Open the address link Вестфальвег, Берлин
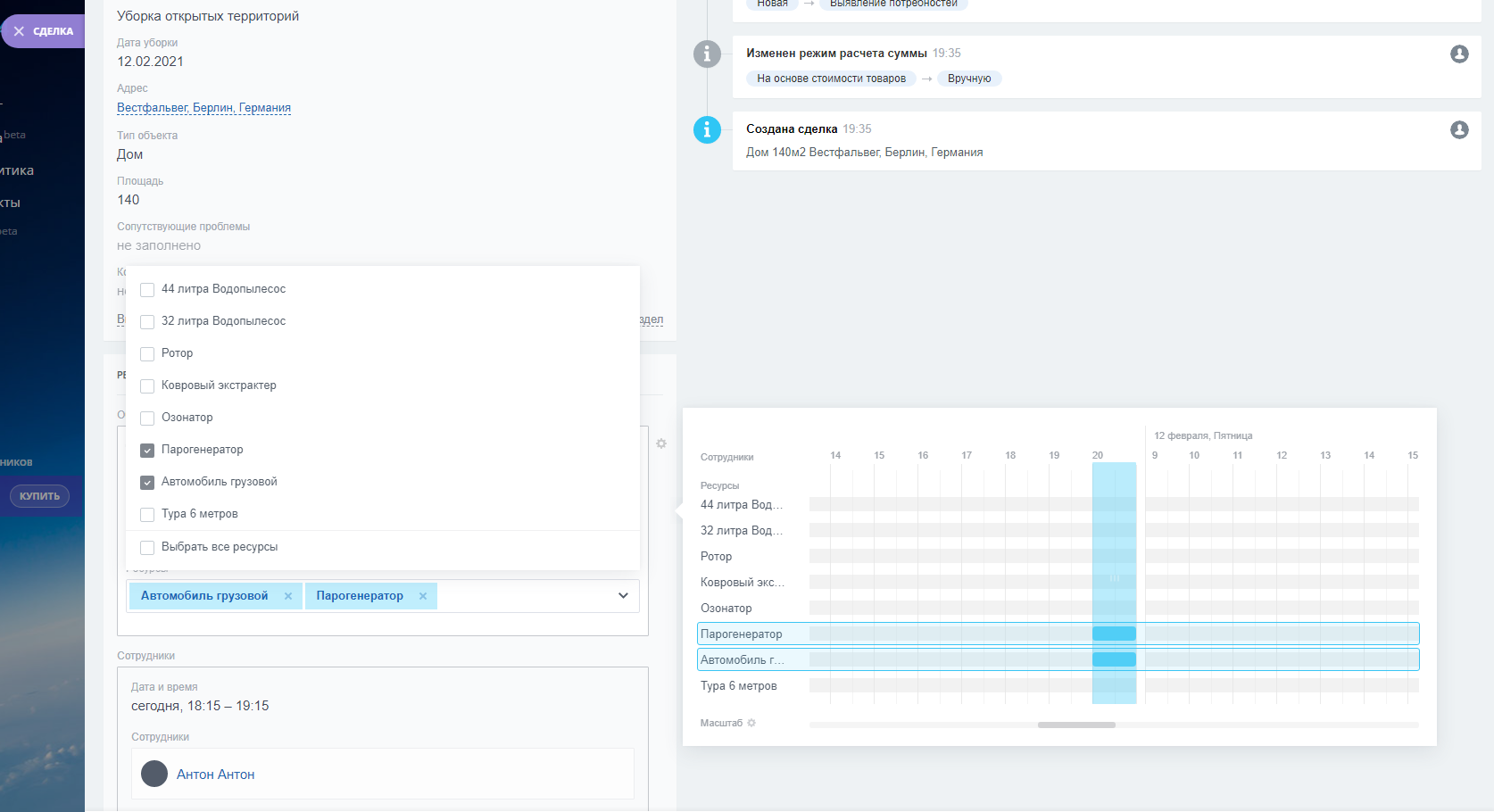The height and width of the screenshot is (812, 1494). (203, 108)
